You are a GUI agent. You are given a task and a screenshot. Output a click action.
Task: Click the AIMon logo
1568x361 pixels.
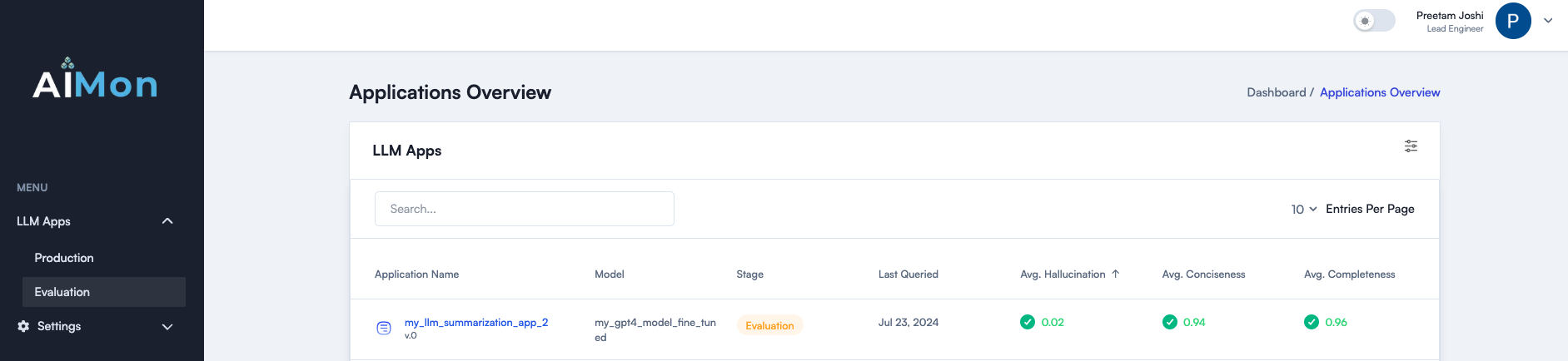[95, 80]
